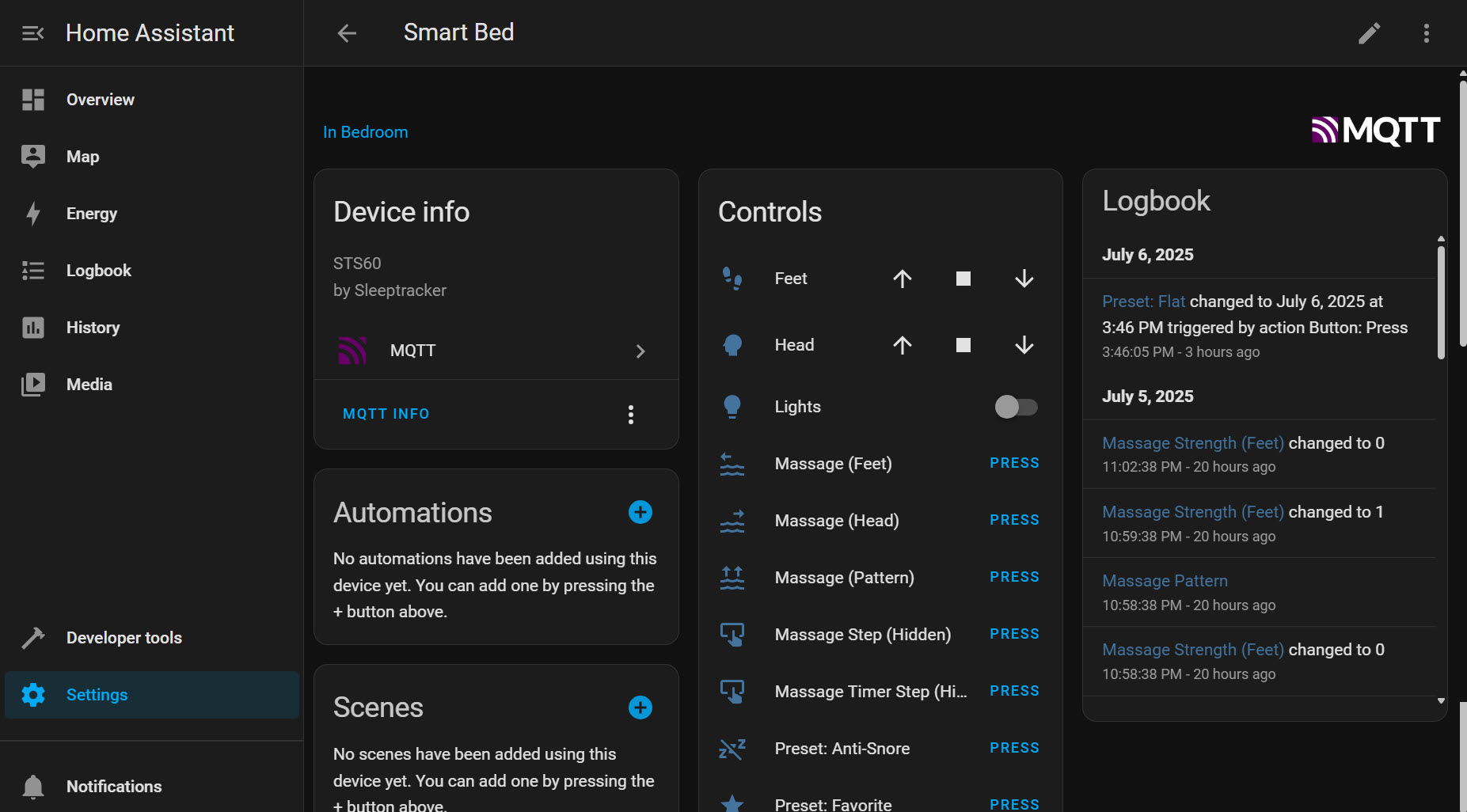This screenshot has height=812, width=1467.
Task: Open the Preset: Flat logbook link
Action: (1143, 302)
